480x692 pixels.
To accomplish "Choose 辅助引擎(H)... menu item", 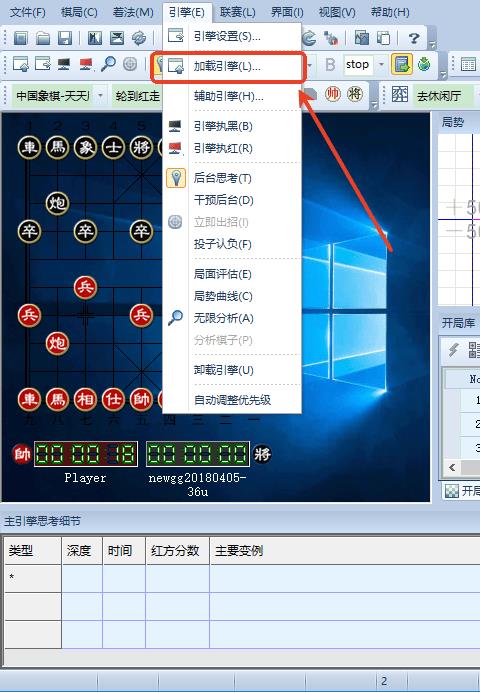I will pos(232,96).
